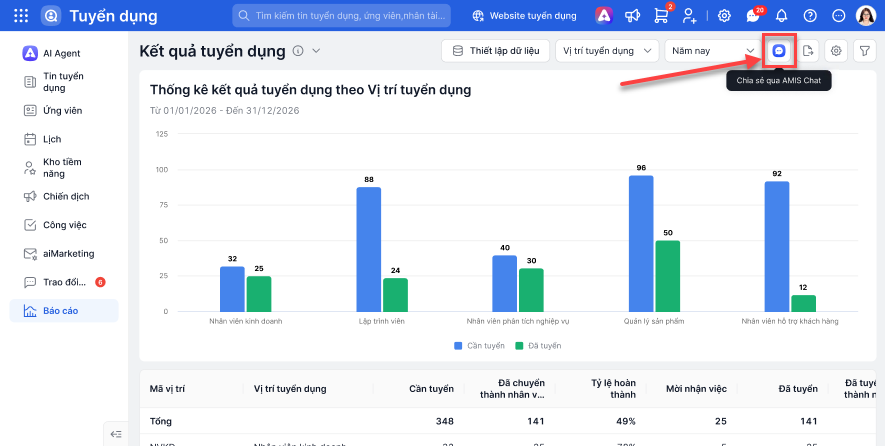Open the Năm nay period dropdown
The width and height of the screenshot is (885, 446).
tap(713, 51)
